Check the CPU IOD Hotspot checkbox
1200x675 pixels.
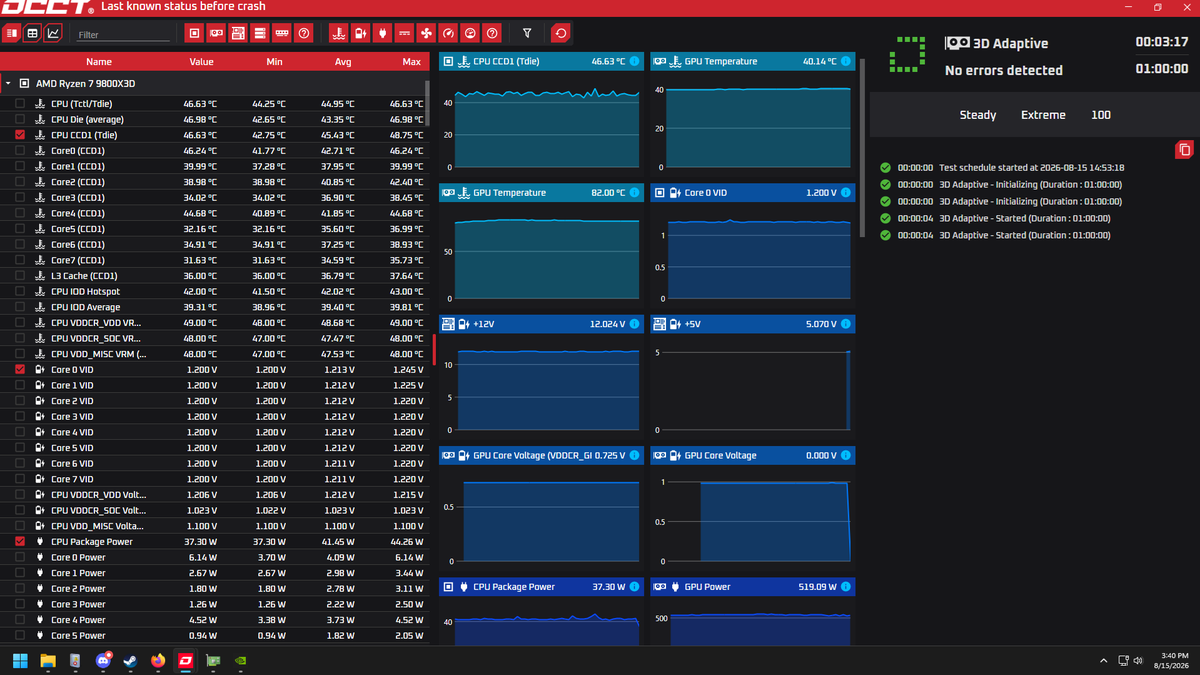21,292
